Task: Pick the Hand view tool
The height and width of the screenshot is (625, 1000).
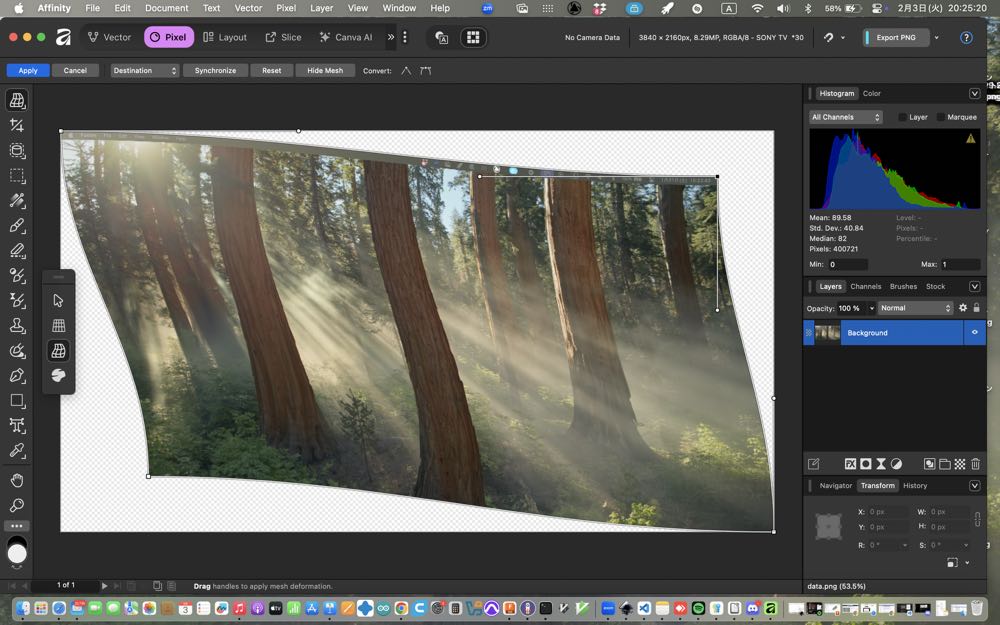Action: [17, 480]
